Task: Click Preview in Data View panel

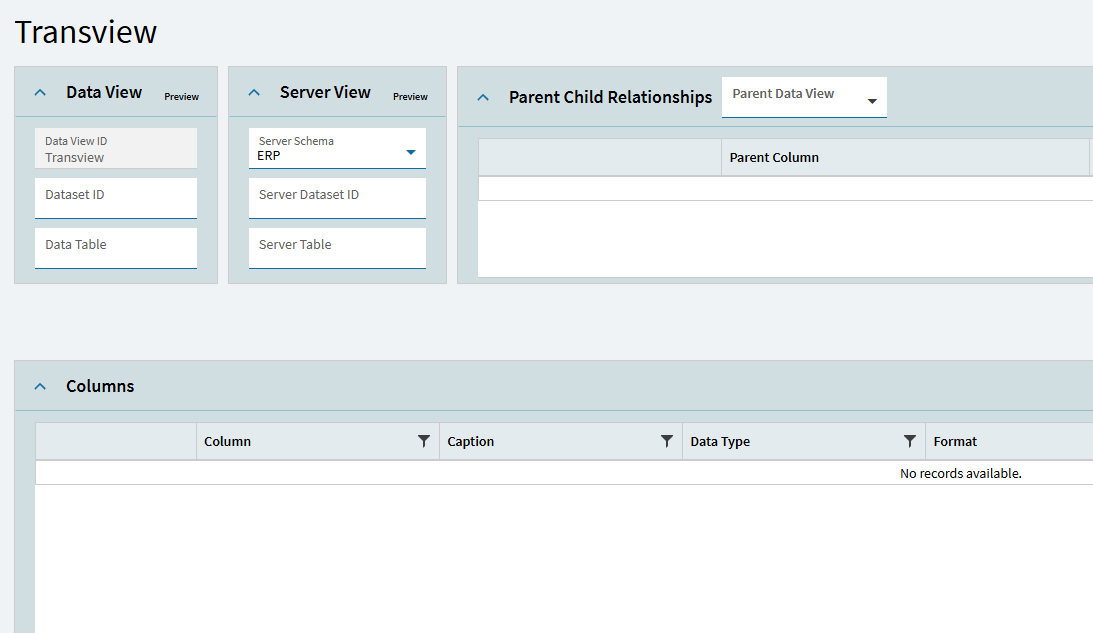Action: tap(182, 97)
